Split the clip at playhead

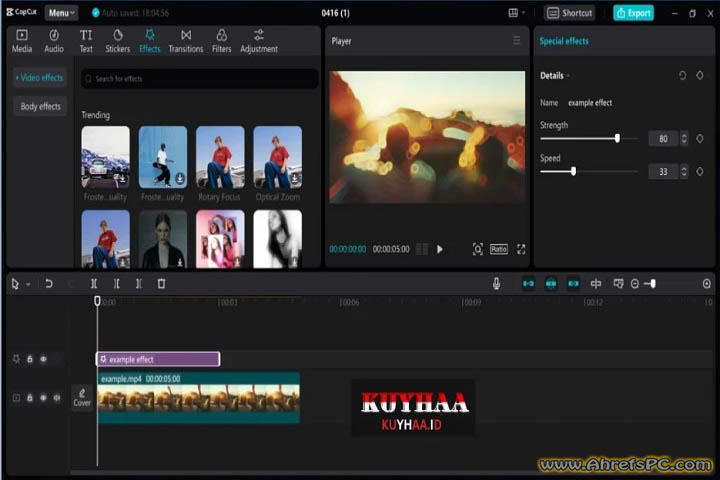(x=94, y=283)
